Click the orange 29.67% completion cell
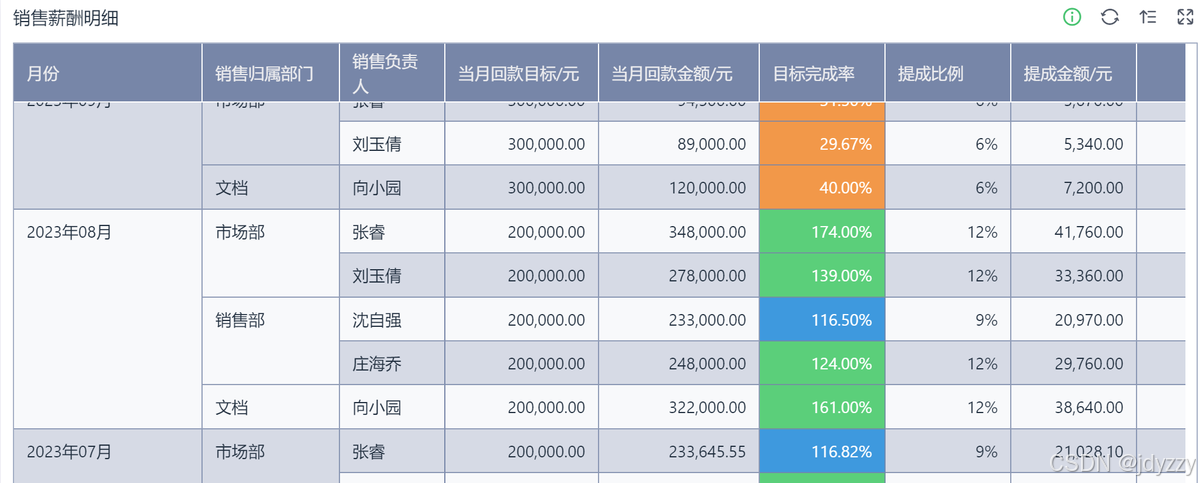This screenshot has height=483, width=1200. (822, 144)
